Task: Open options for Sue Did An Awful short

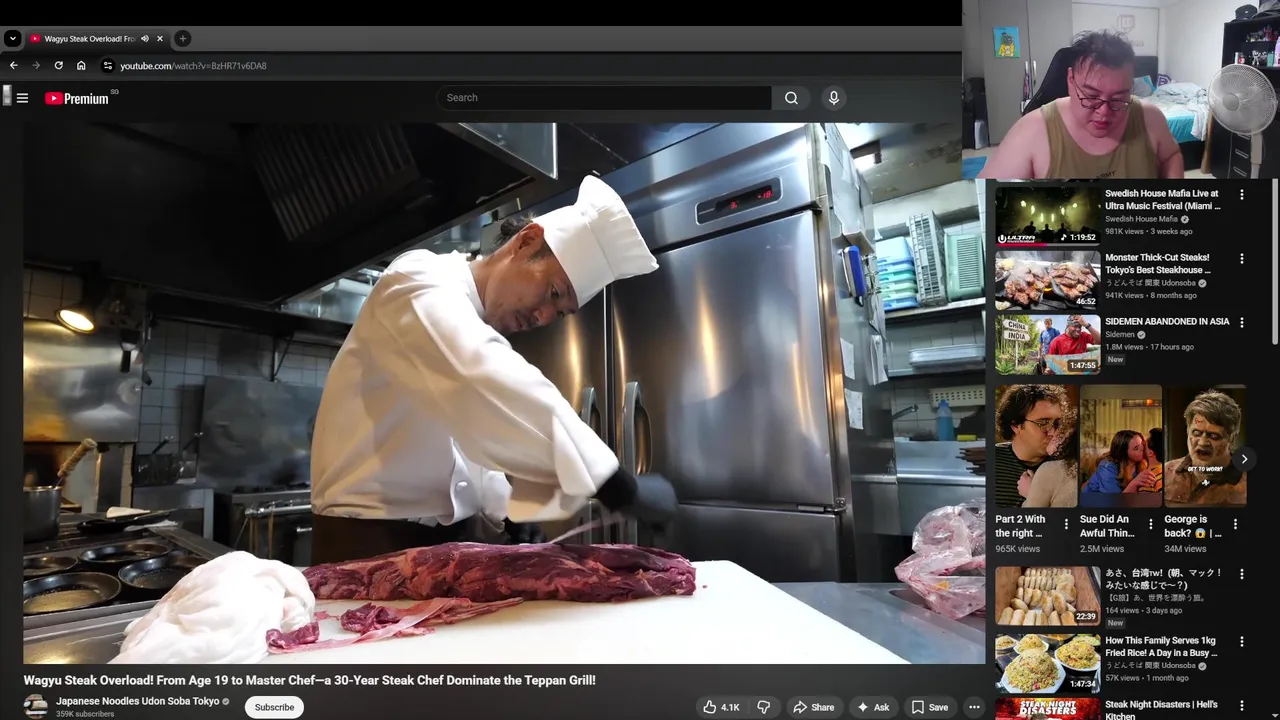Action: (x=1150, y=524)
